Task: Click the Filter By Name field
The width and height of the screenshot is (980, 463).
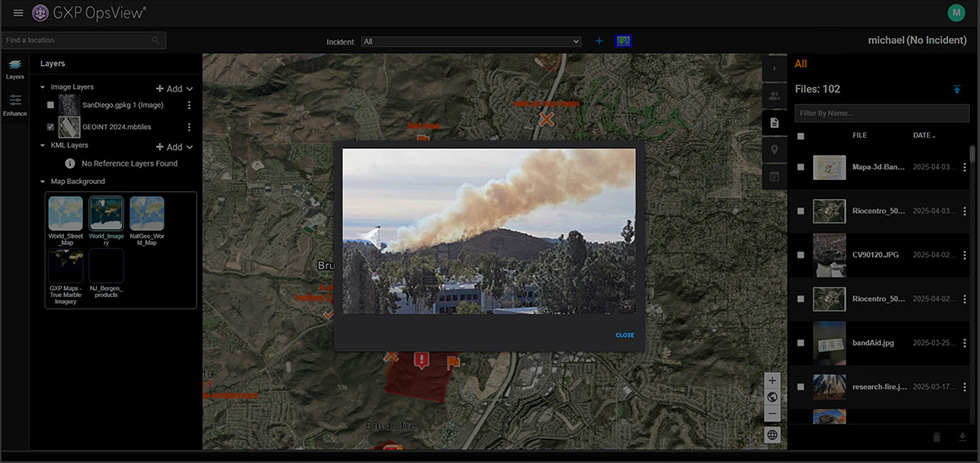Action: point(880,113)
